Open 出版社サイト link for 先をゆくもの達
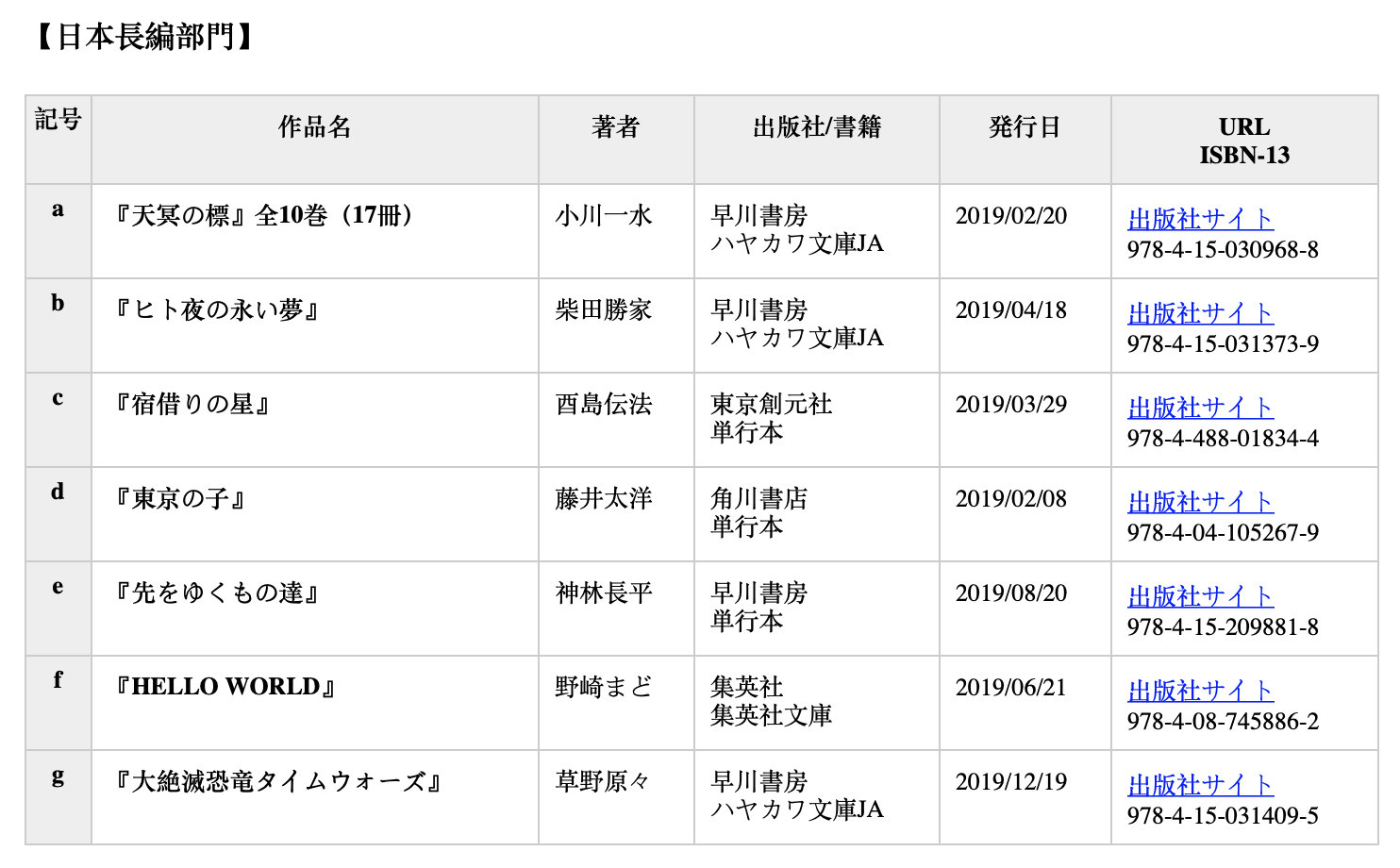The image size is (1400, 868). [x=1200, y=596]
